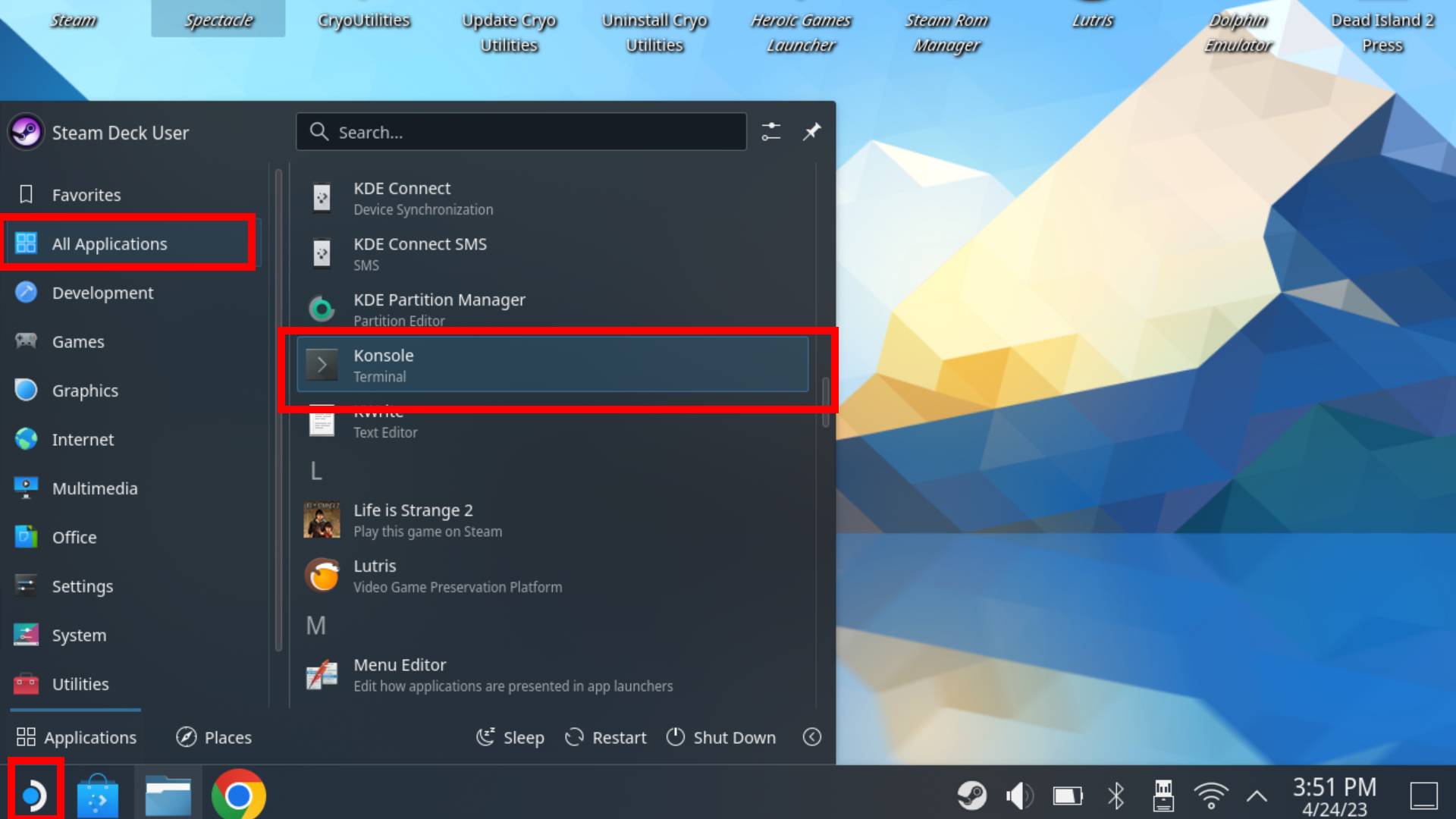Open Bluetooth tray icon

point(1116,795)
